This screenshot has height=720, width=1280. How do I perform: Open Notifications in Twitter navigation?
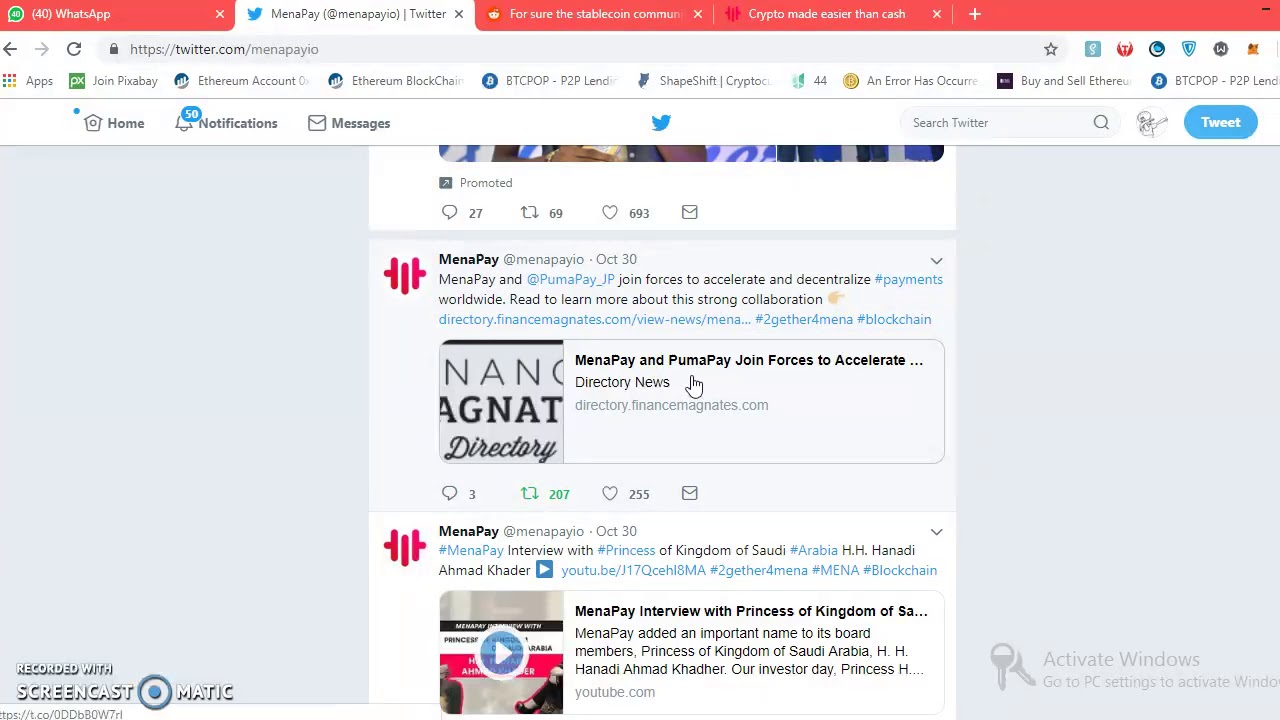click(x=227, y=123)
